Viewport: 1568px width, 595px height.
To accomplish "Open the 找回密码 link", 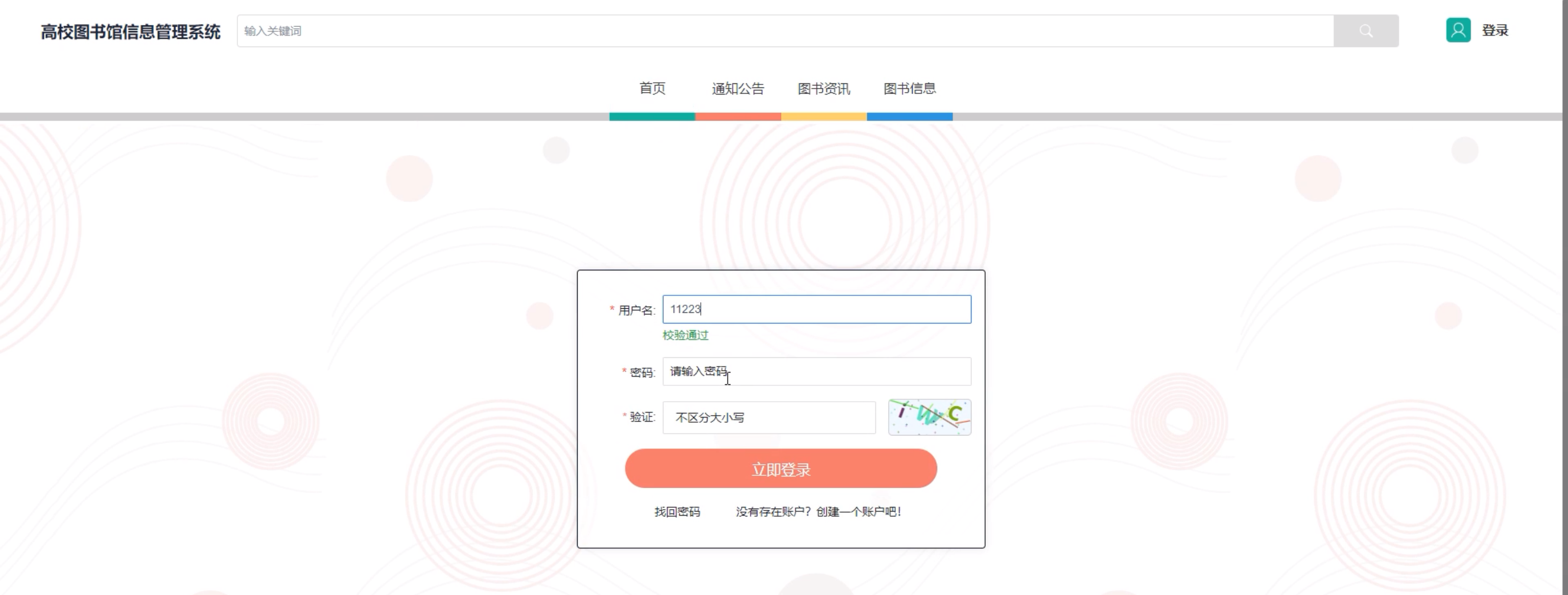I will click(x=677, y=512).
